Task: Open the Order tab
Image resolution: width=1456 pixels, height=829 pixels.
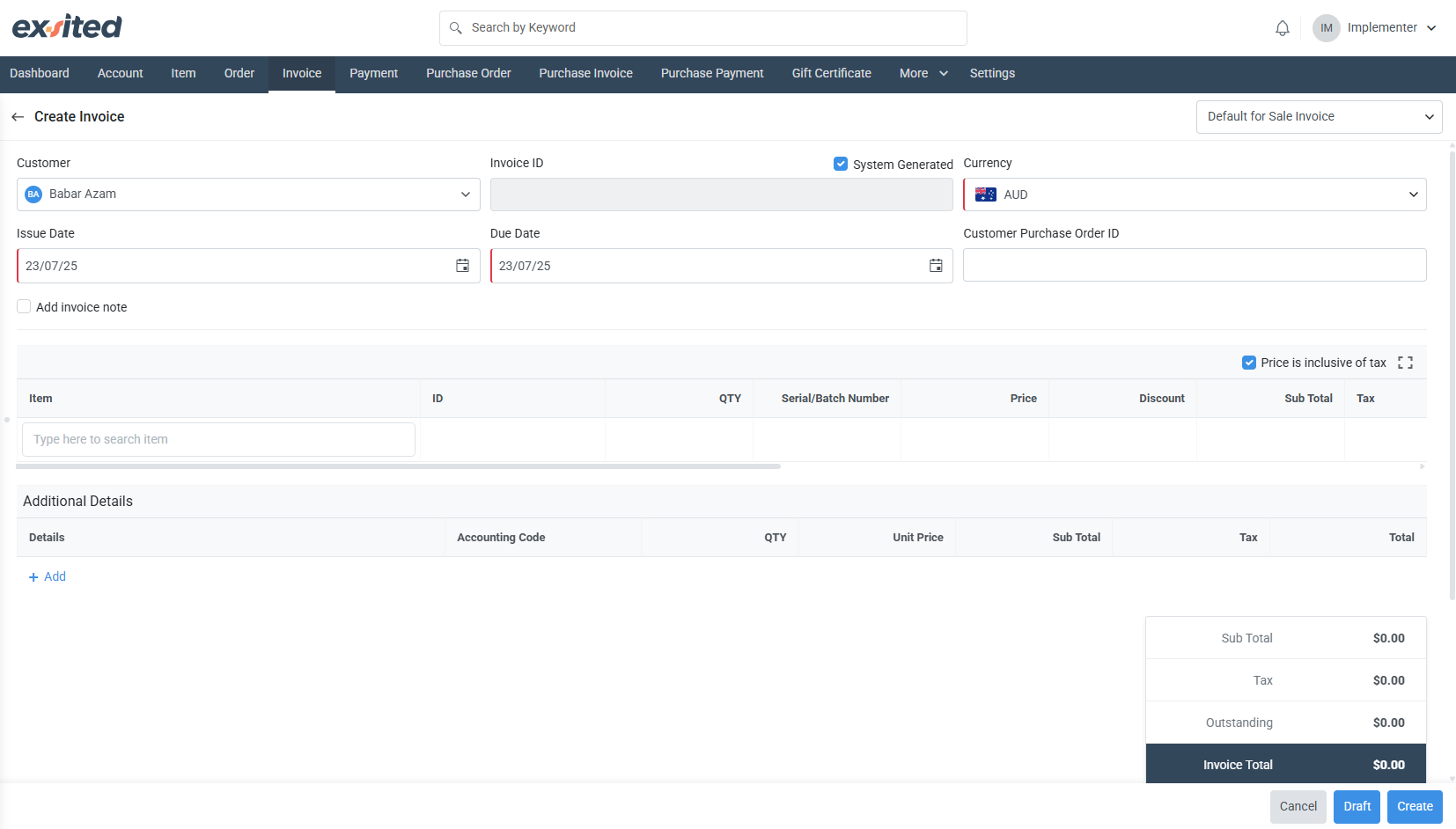Action: (239, 74)
